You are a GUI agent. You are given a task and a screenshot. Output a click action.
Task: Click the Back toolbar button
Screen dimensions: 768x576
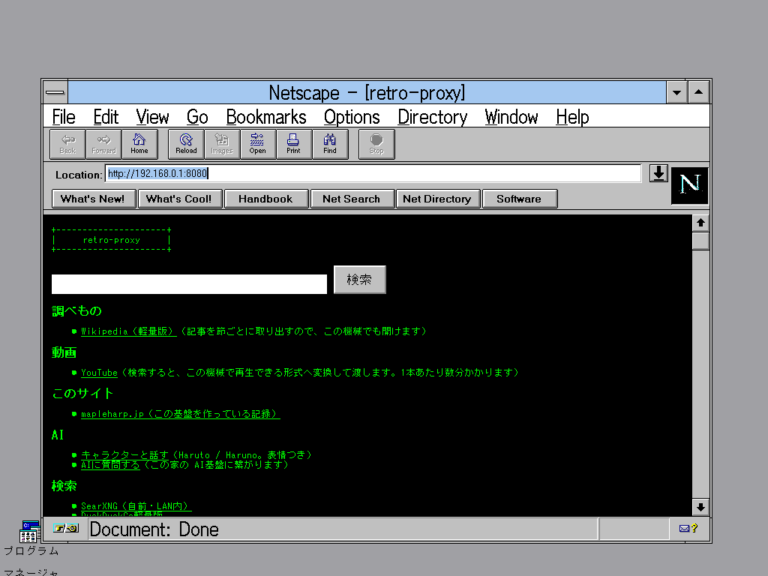point(68,144)
